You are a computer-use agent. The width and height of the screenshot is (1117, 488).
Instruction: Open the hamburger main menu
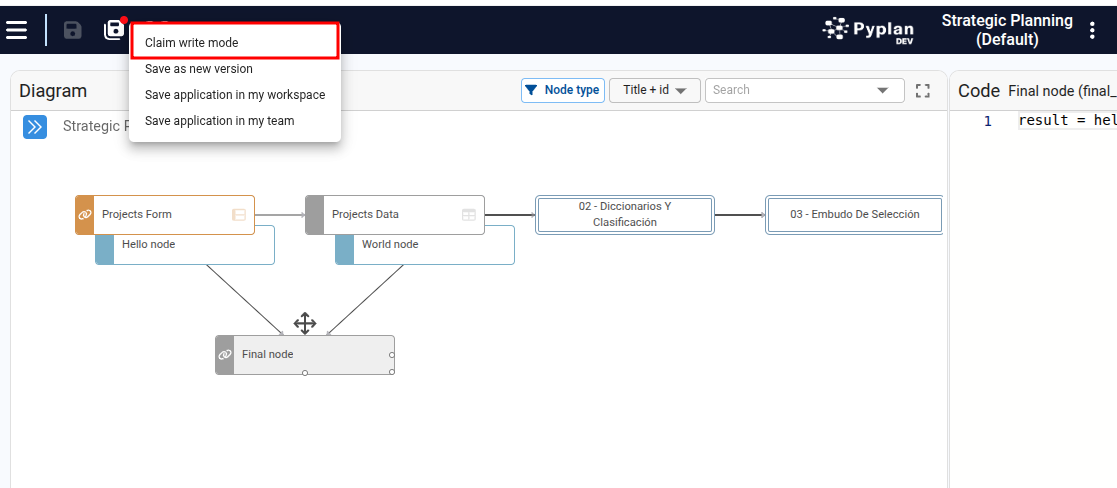click(16, 30)
